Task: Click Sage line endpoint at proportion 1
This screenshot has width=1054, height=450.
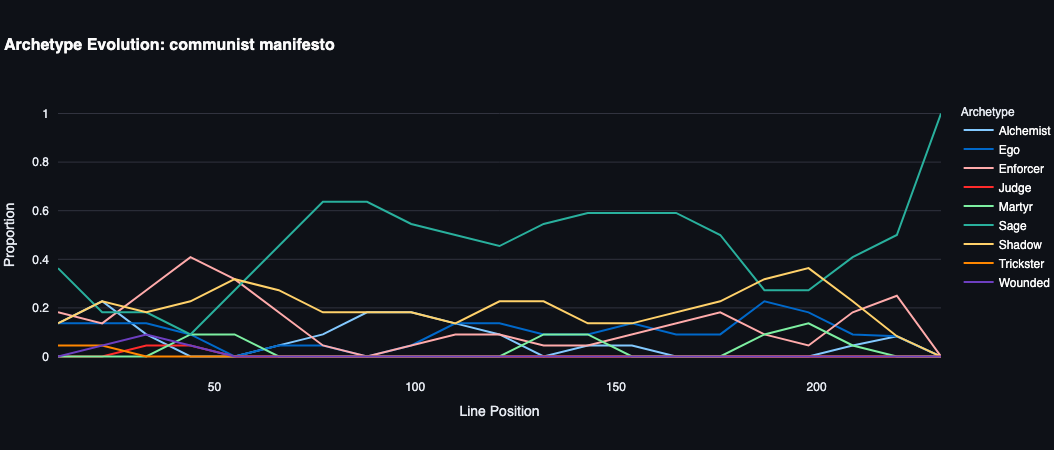Action: point(940,114)
